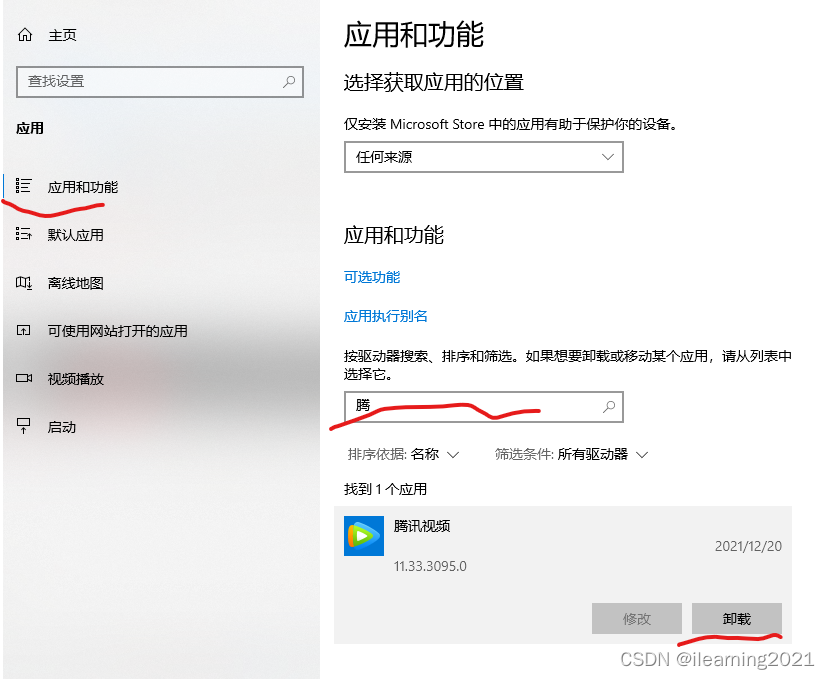Open the 主页 home label
This screenshot has height=679, width=830.
62,35
